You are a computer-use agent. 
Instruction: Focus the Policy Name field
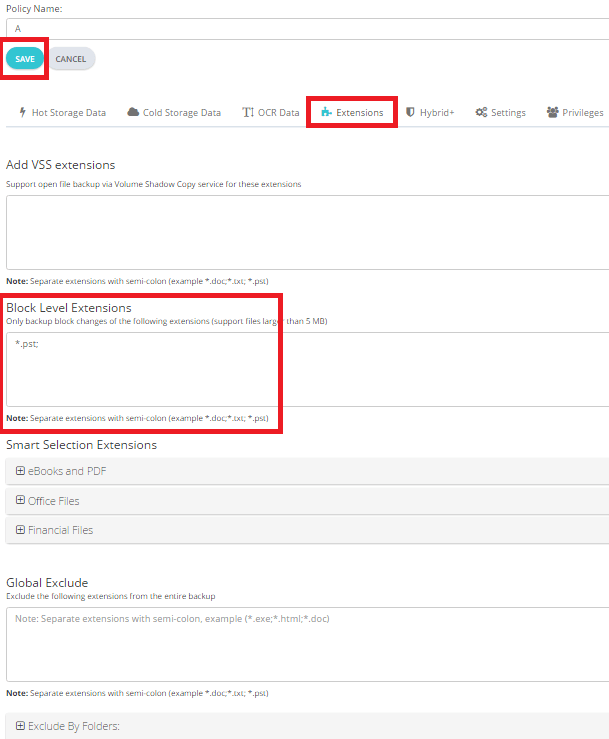point(307,29)
